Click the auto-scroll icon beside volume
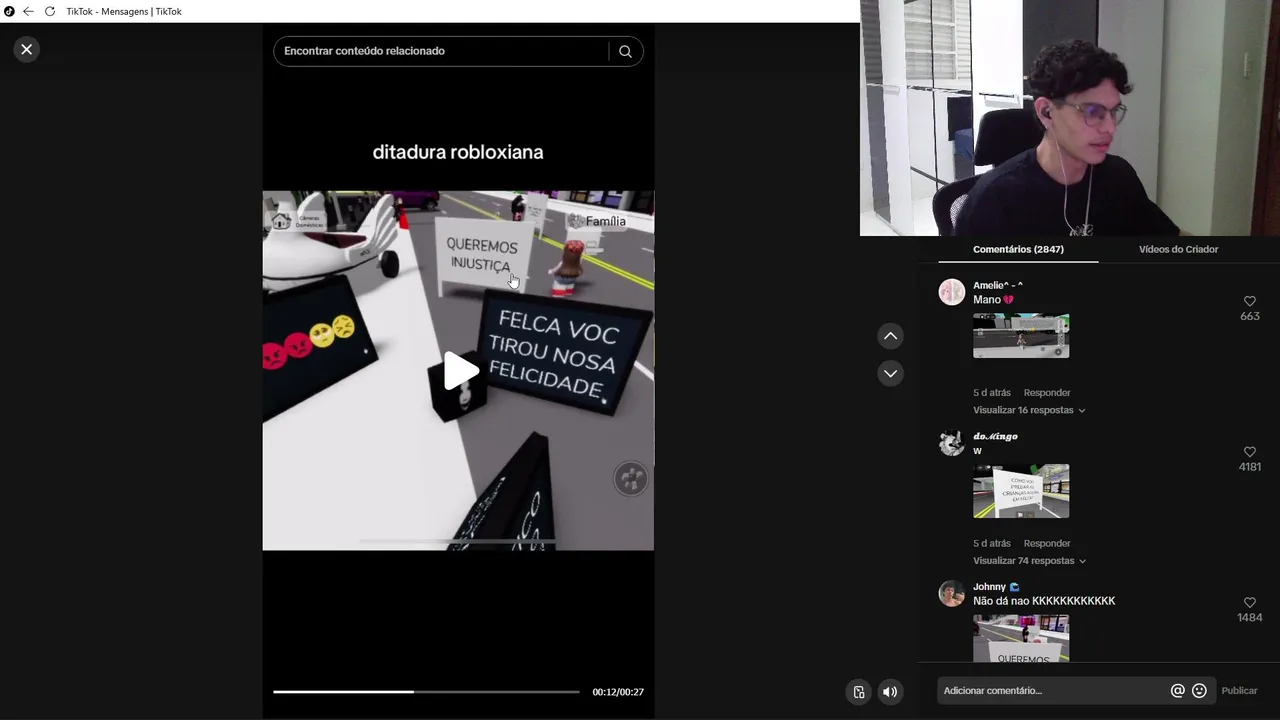The height and width of the screenshot is (720, 1280). tap(858, 692)
